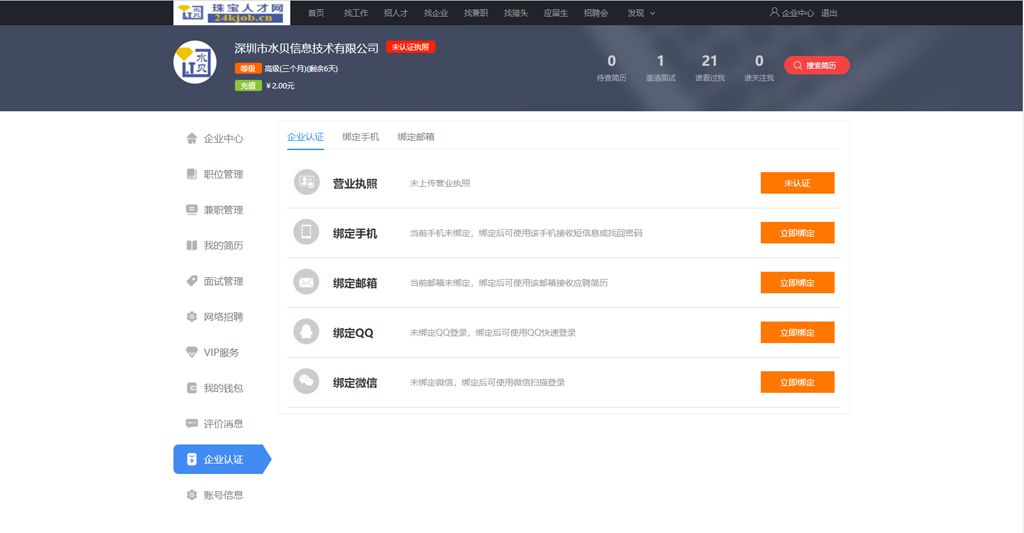
Task: Open 招聘会 in the top navigation
Action: (x=596, y=13)
